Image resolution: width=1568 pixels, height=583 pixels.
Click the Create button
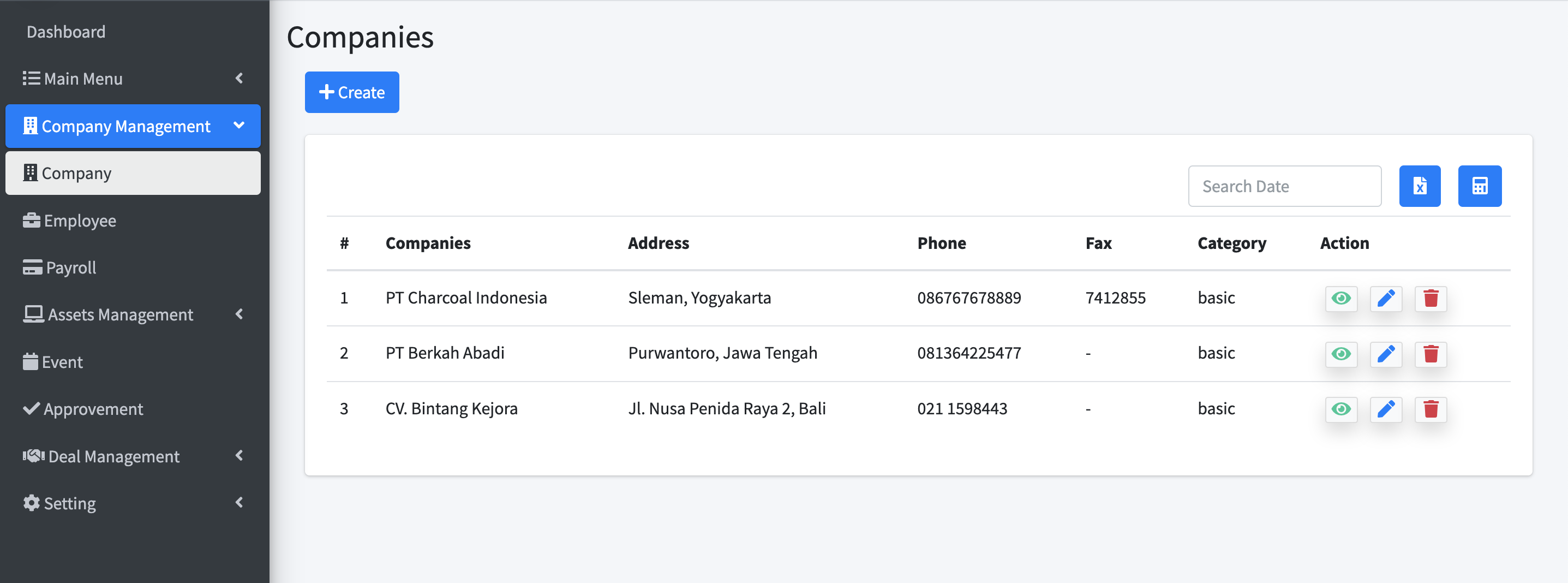click(x=352, y=93)
